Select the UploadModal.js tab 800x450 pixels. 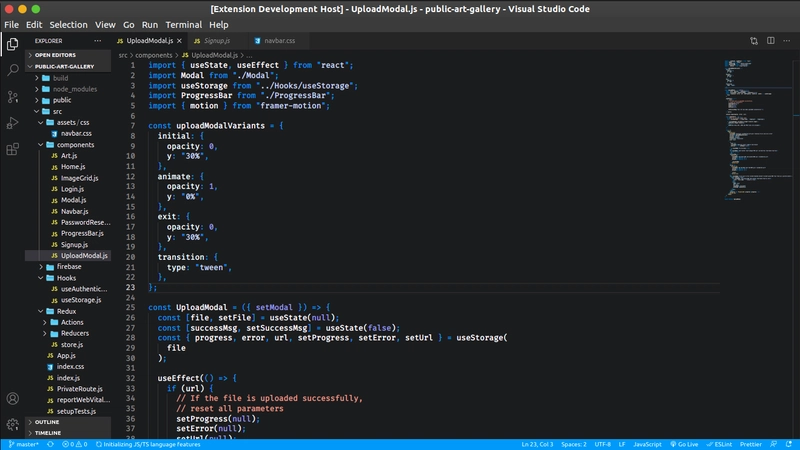click(149, 41)
